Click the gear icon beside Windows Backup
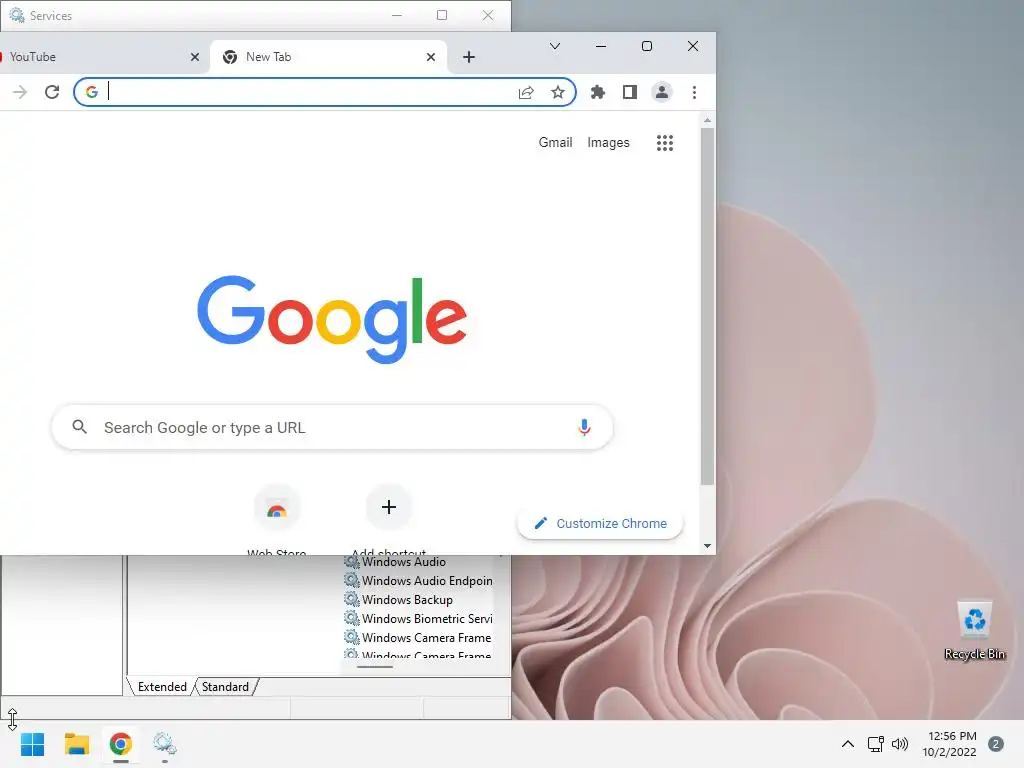1024x768 pixels. tap(352, 599)
